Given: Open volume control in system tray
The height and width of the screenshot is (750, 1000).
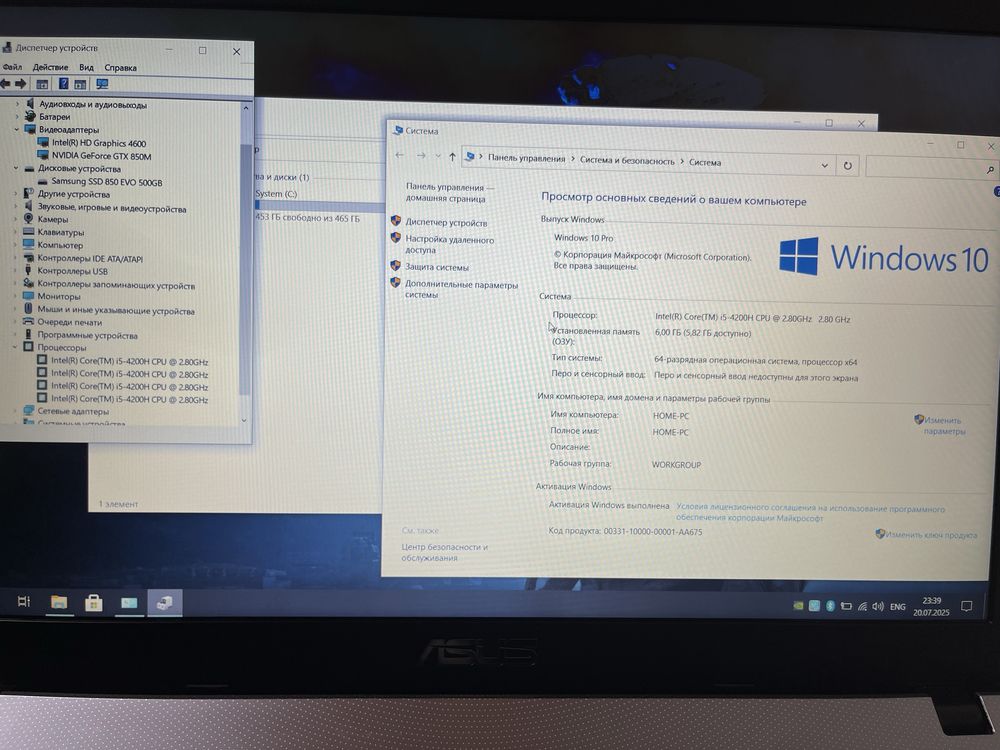Looking at the screenshot, I should (x=878, y=607).
